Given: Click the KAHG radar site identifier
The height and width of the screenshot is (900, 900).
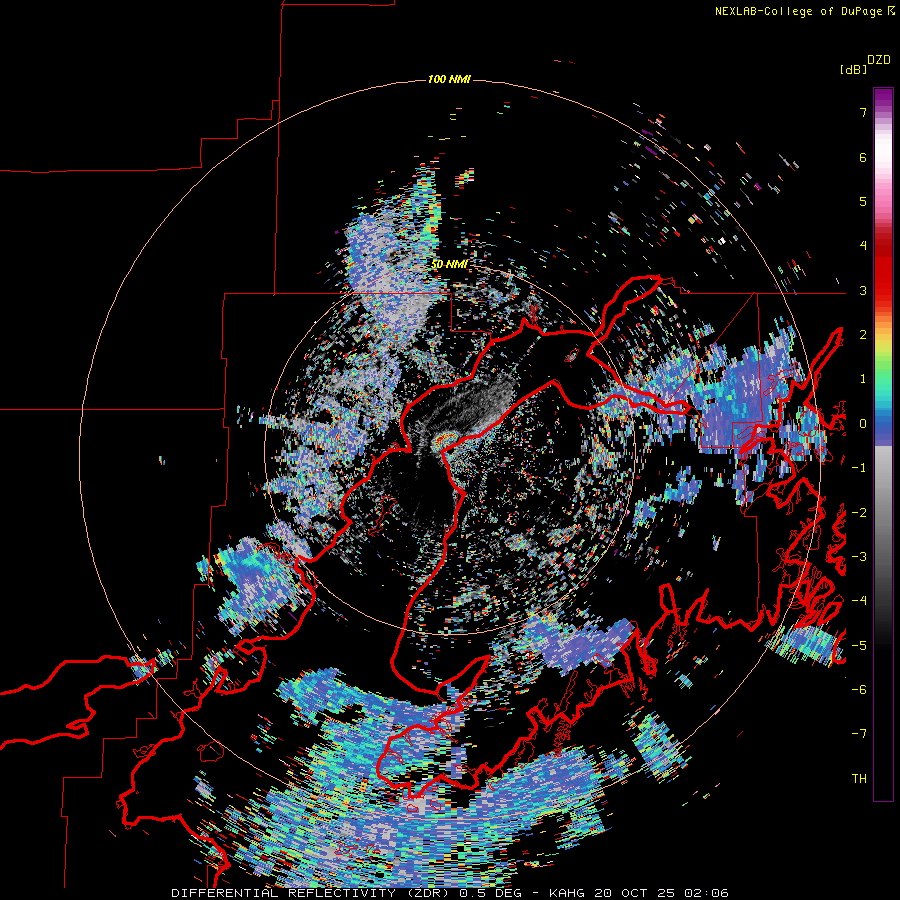Looking at the screenshot, I should coord(568,893).
